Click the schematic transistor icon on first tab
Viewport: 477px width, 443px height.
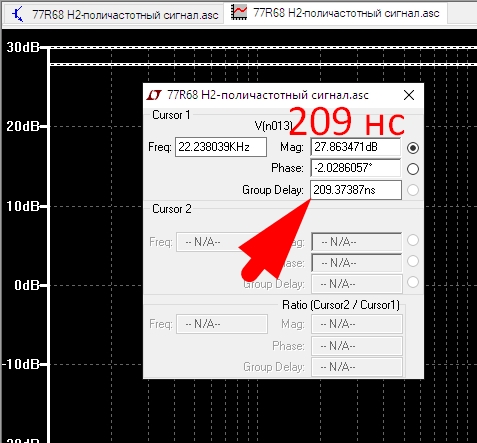[x=18, y=14]
